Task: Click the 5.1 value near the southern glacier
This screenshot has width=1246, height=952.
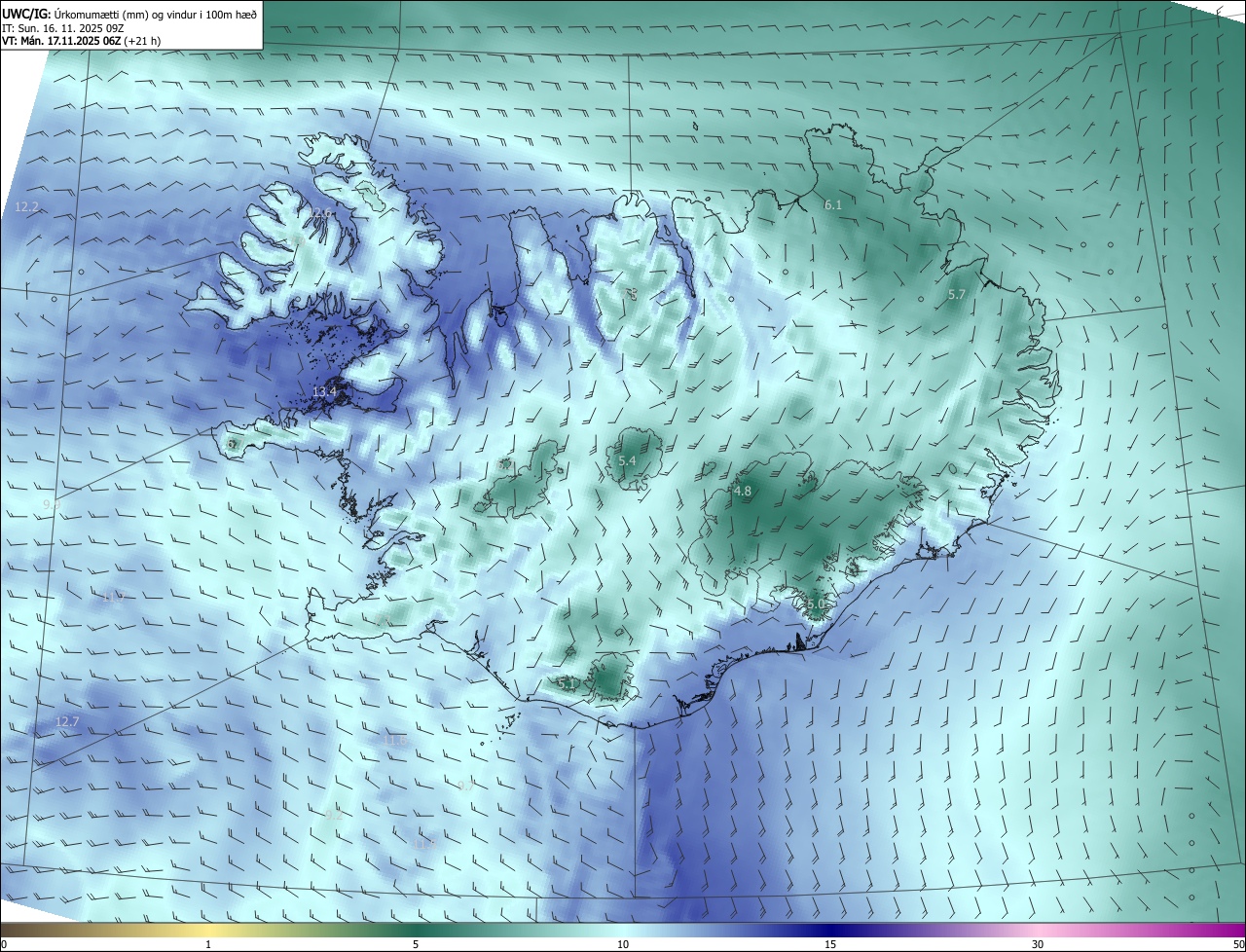Action: (567, 684)
